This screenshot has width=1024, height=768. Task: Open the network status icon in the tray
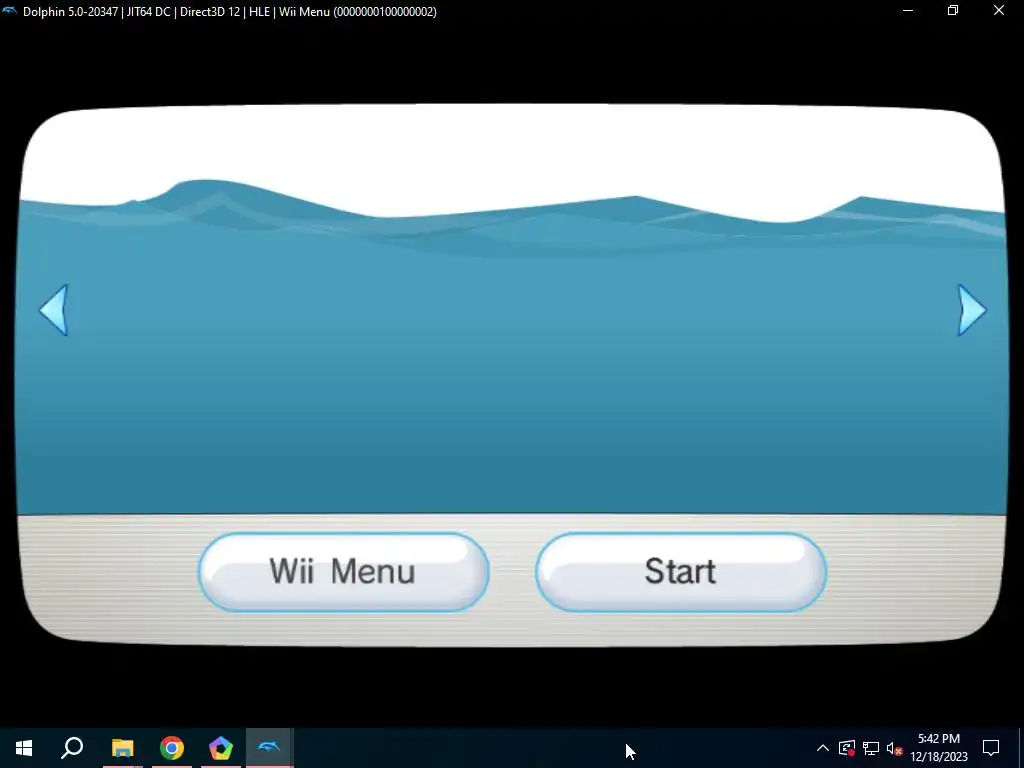[871, 748]
